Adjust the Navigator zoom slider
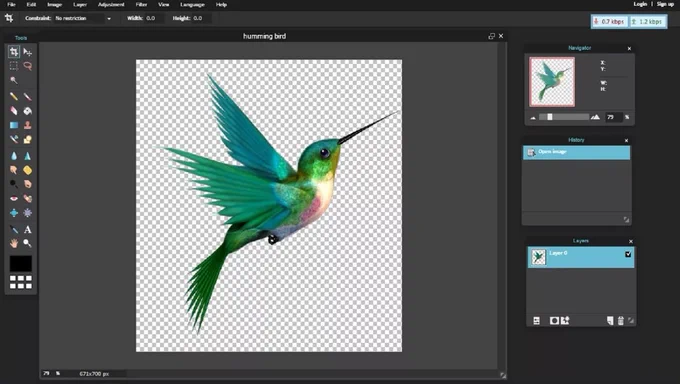This screenshot has width=680, height=384. pos(564,117)
